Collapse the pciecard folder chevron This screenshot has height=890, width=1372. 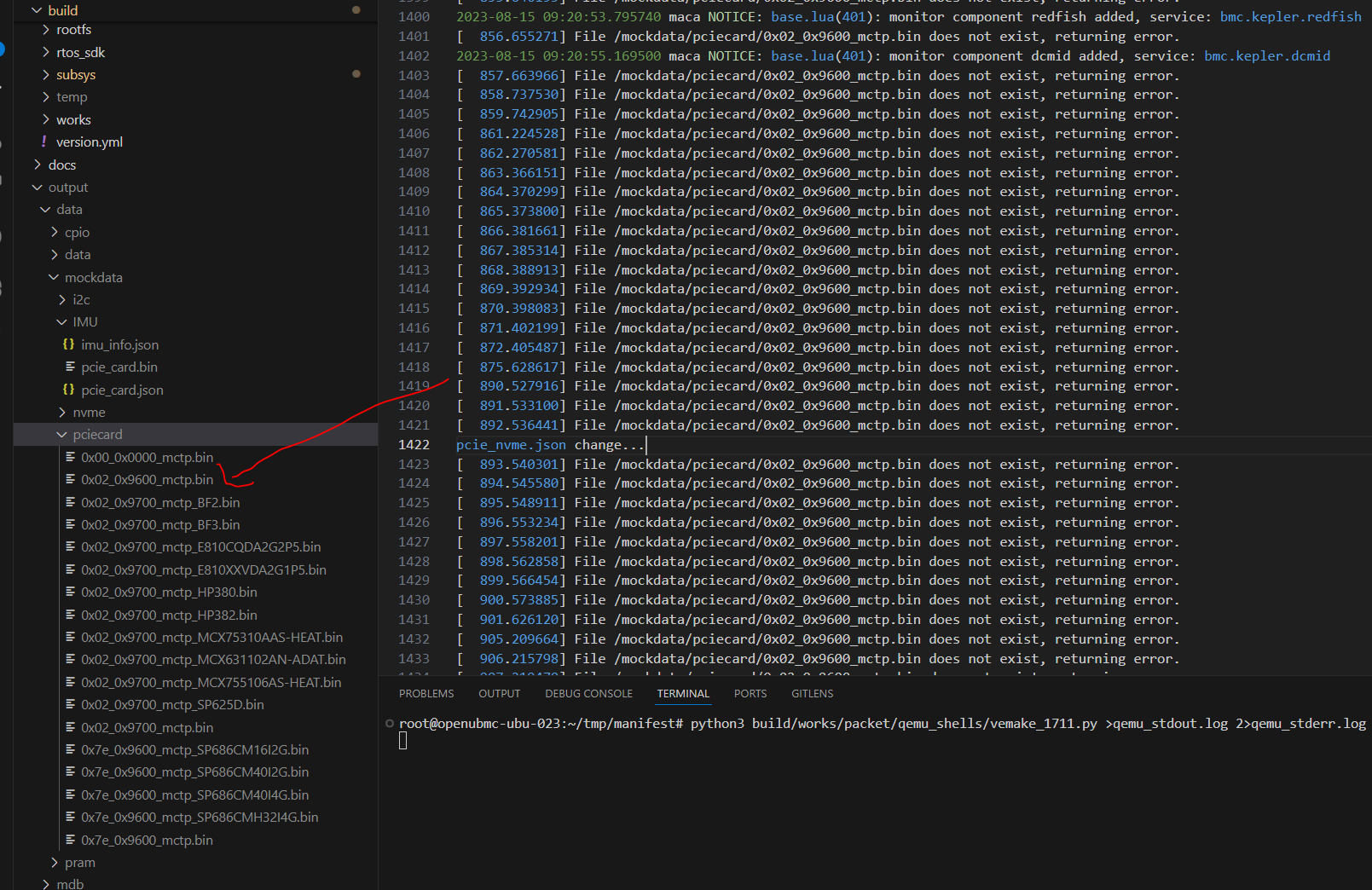[61, 435]
